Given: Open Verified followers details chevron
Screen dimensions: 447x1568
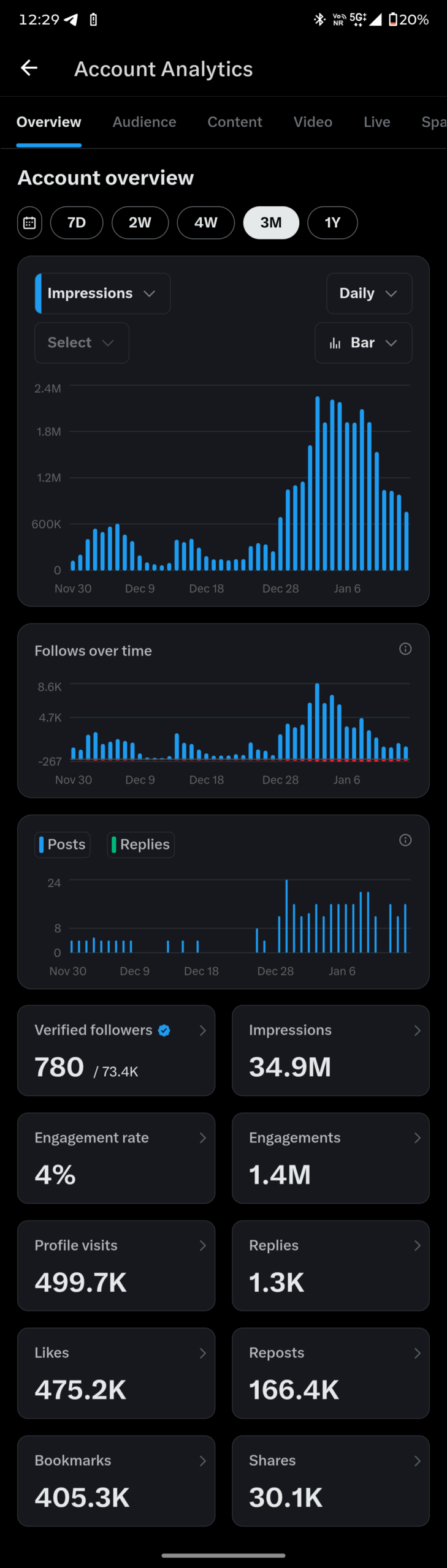Looking at the screenshot, I should click(x=202, y=1031).
